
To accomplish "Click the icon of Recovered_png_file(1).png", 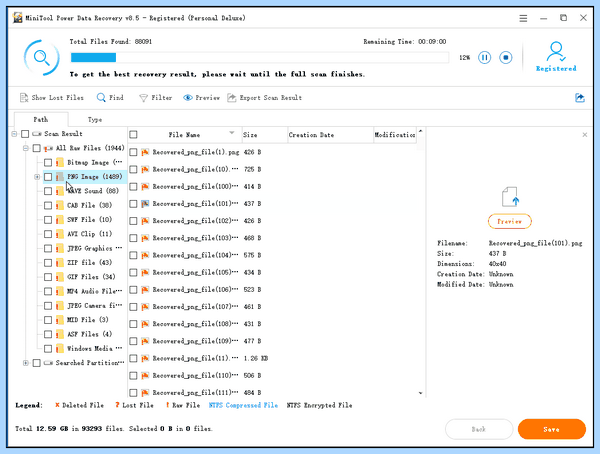I will click(x=145, y=152).
